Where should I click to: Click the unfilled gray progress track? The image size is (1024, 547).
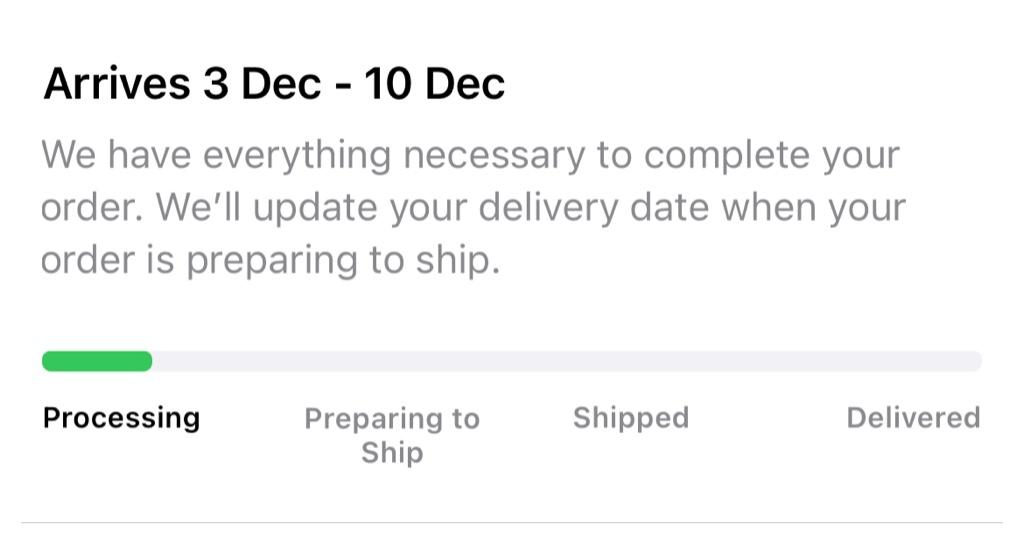[x=566, y=361]
